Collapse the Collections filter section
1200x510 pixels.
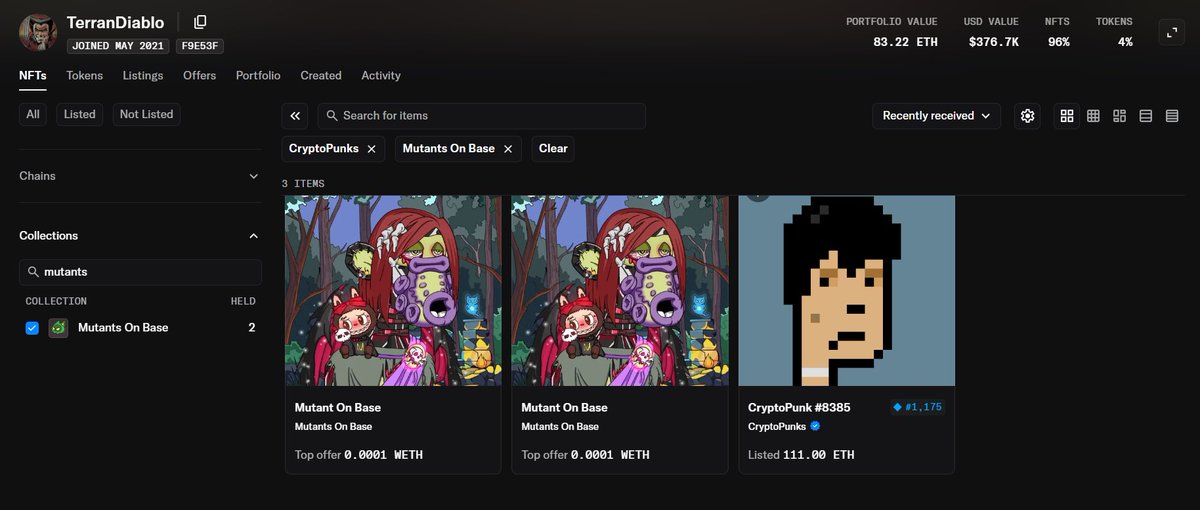[139, 236]
